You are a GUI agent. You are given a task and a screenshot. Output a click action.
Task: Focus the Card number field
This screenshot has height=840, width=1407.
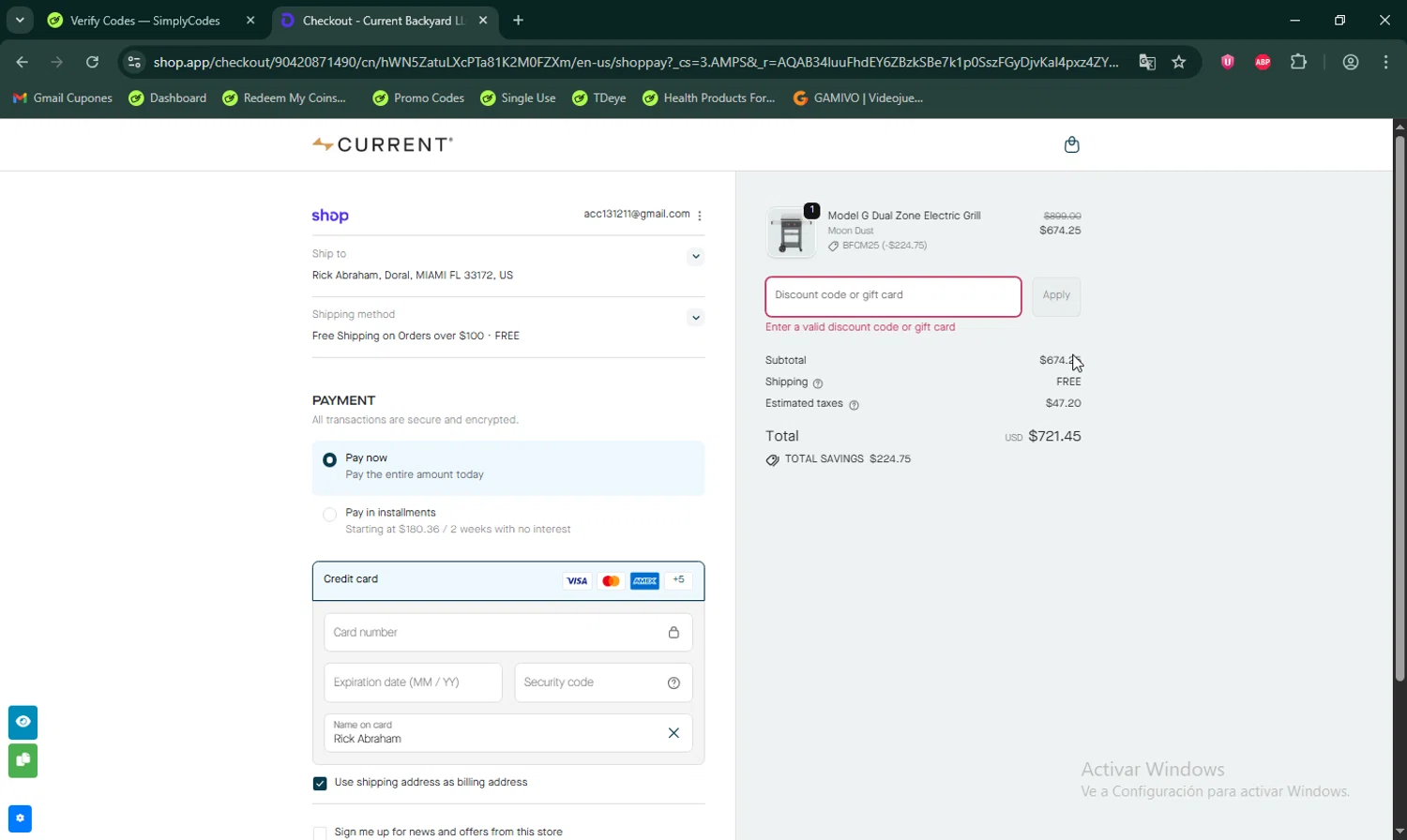pos(507,633)
